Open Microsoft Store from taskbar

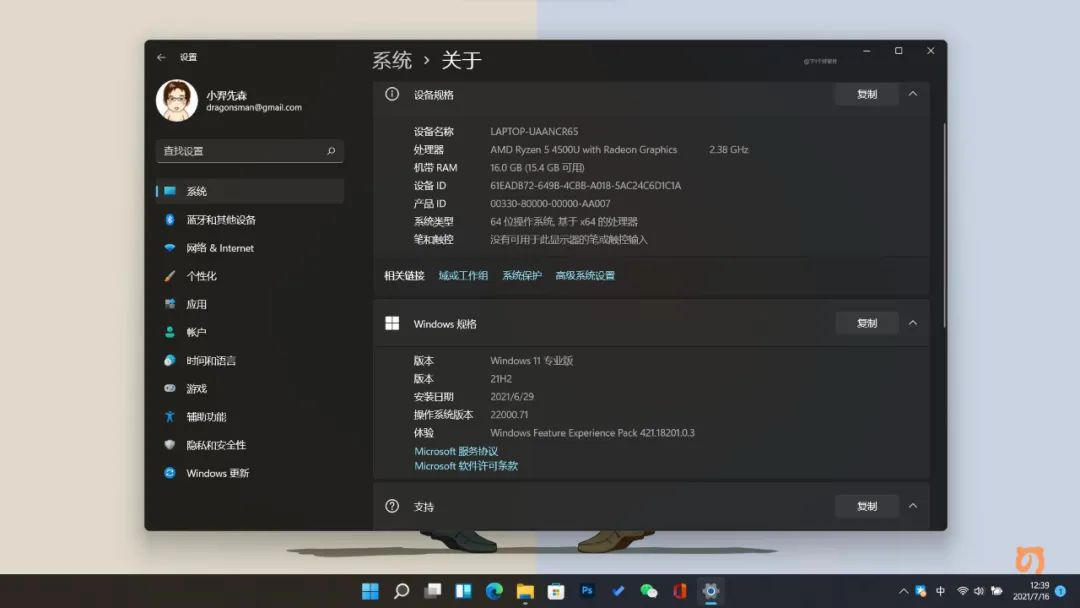556,591
